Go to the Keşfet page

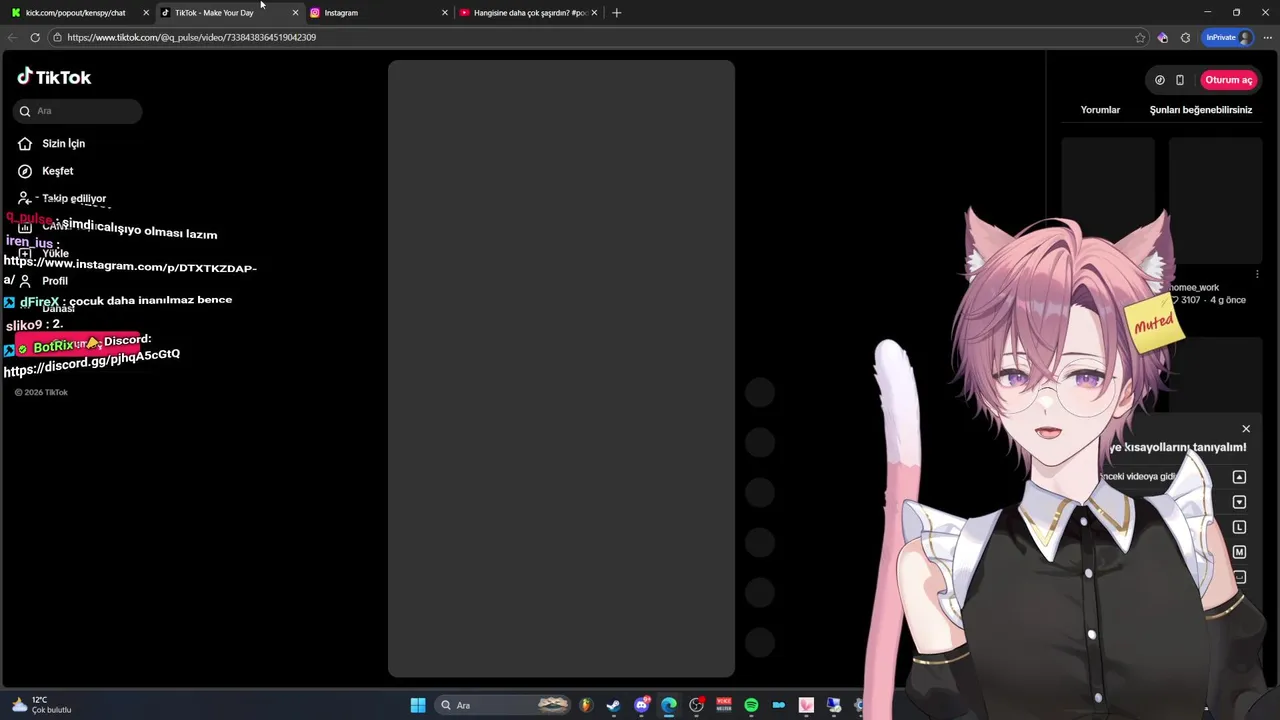tap(46, 171)
